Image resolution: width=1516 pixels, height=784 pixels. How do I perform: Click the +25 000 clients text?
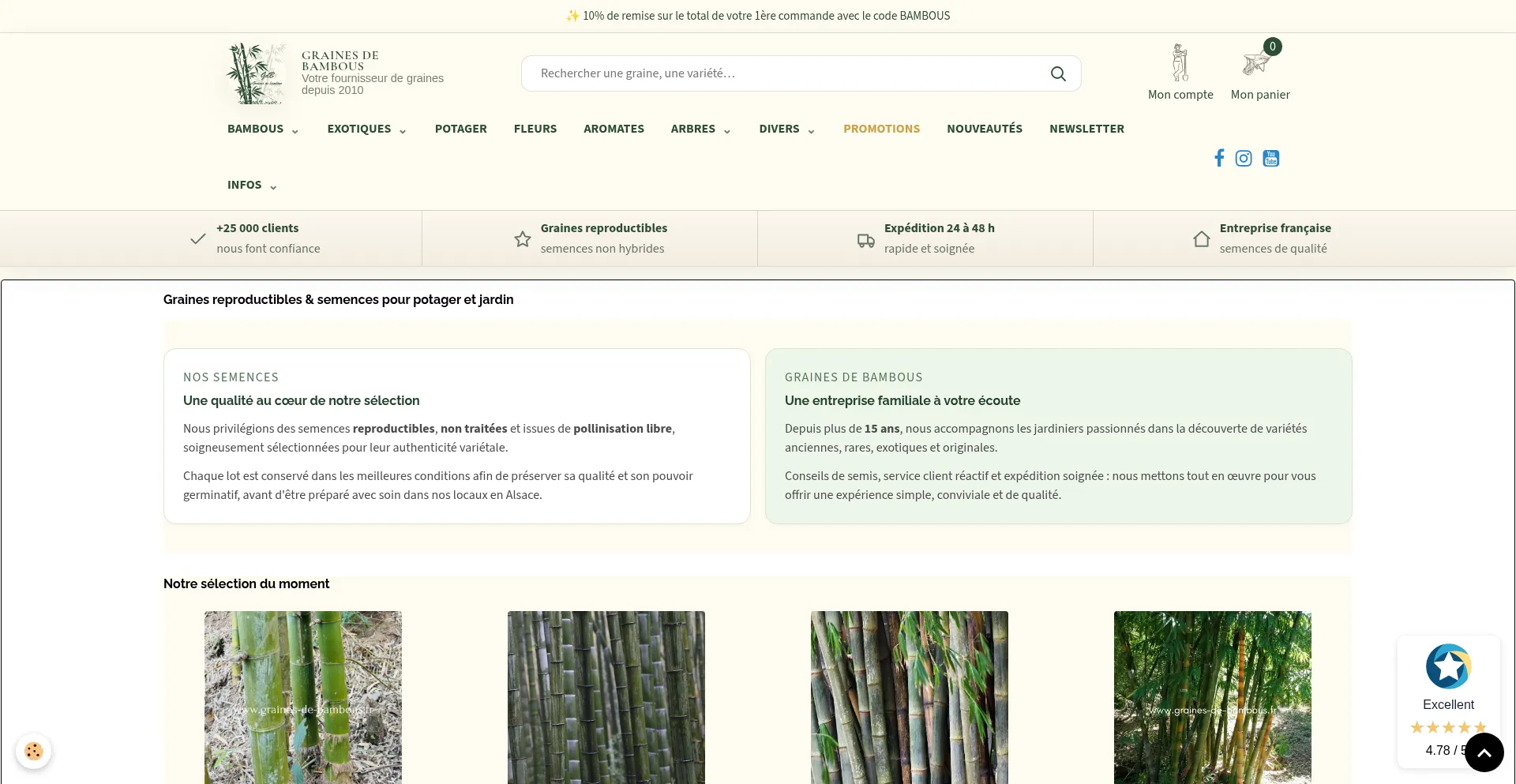tap(257, 228)
